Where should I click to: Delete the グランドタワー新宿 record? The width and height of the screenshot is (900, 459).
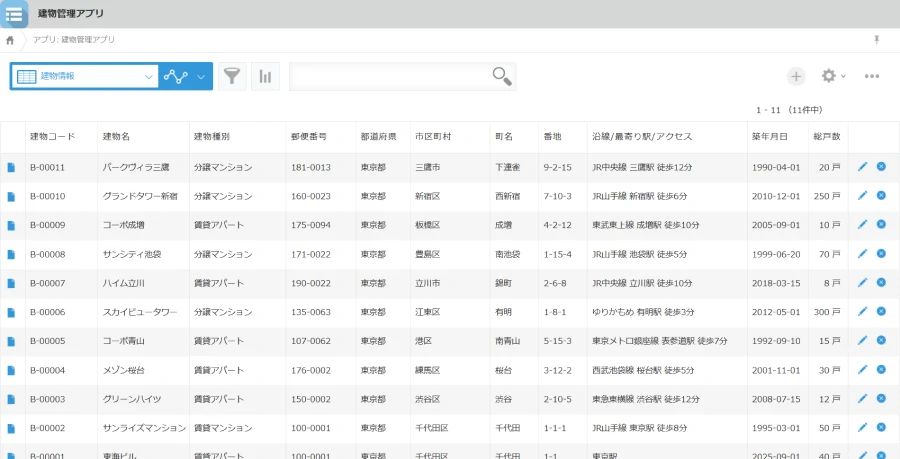point(881,195)
